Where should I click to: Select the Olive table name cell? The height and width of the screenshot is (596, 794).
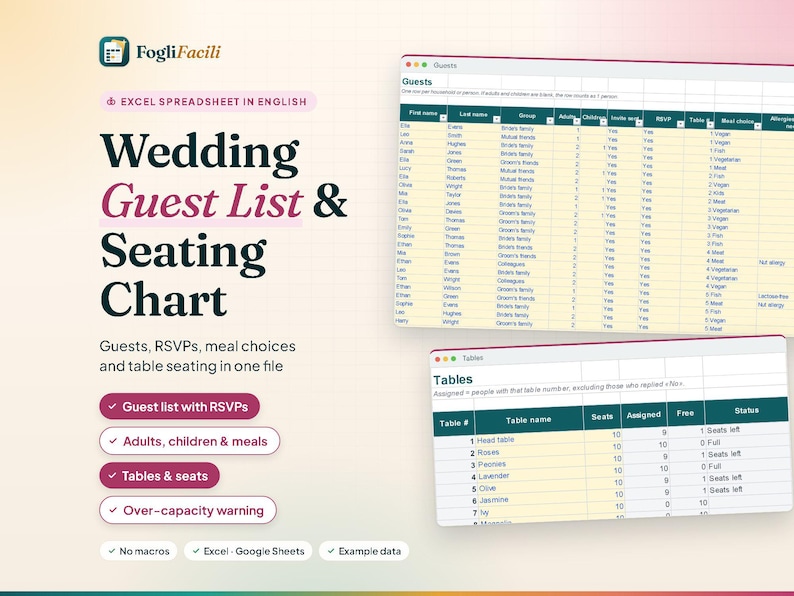tap(532, 488)
